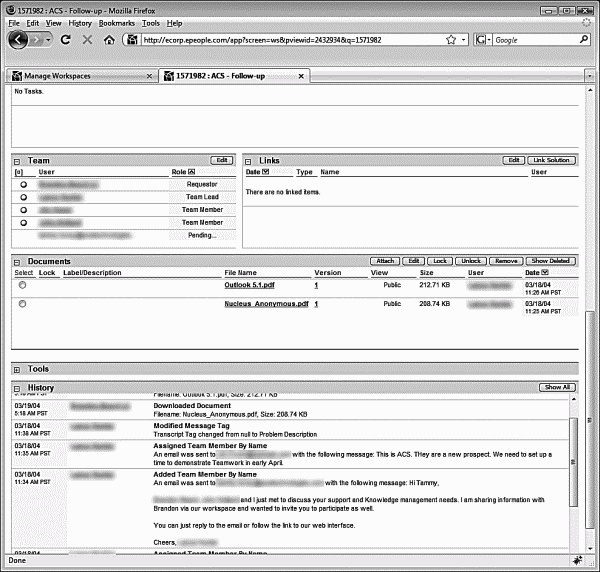Click the browser Back arrow button

tap(18, 40)
